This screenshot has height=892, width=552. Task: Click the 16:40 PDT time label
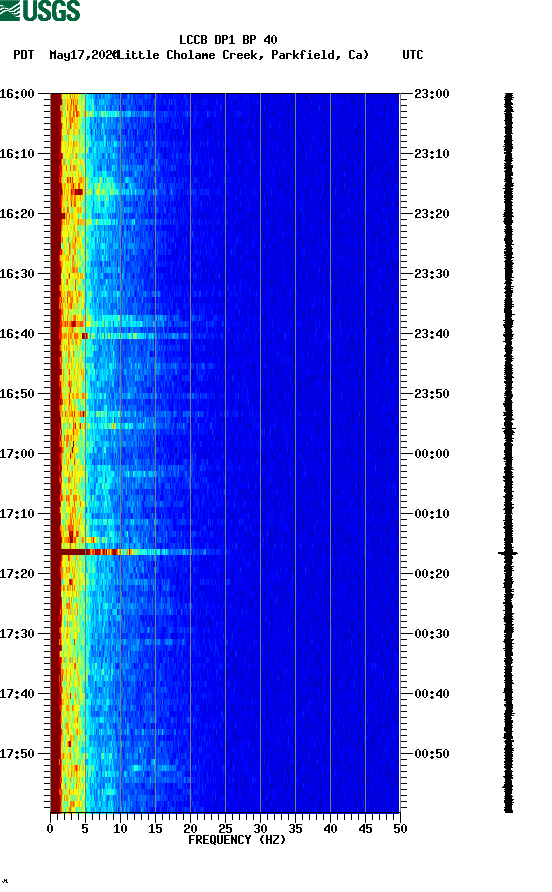click(x=17, y=334)
